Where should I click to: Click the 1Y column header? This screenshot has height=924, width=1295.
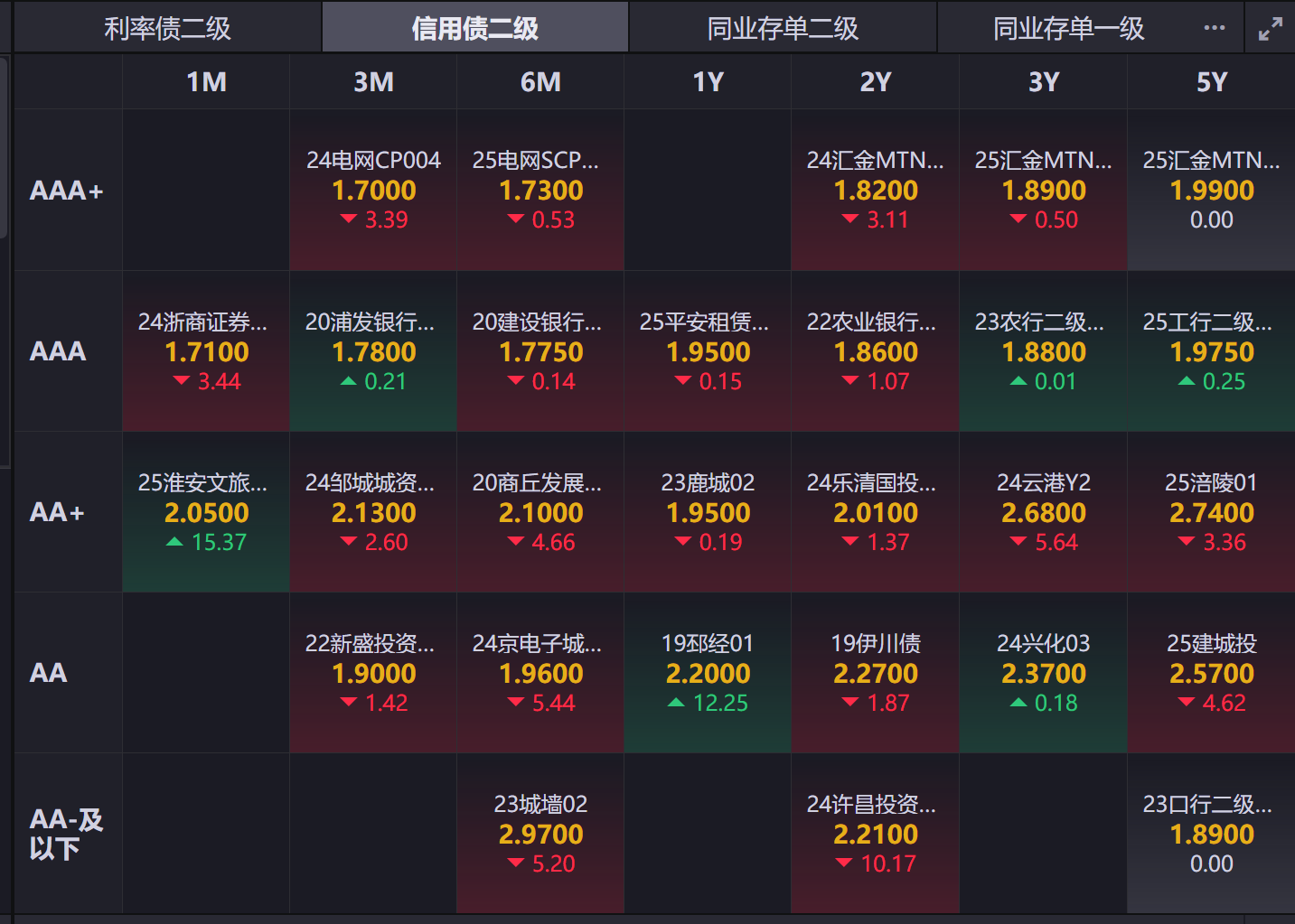pos(708,82)
